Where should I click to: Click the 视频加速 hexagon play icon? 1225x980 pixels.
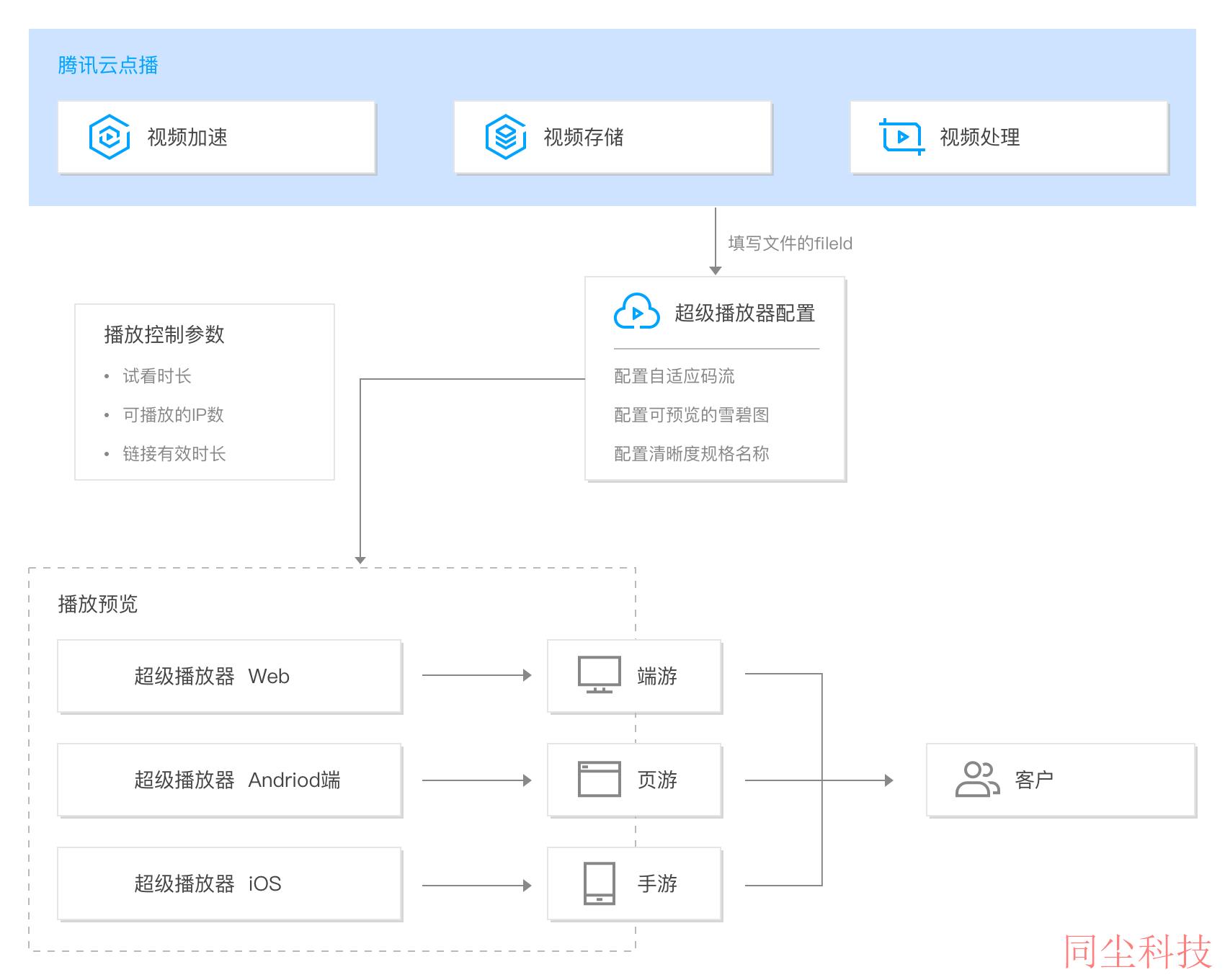(x=110, y=137)
